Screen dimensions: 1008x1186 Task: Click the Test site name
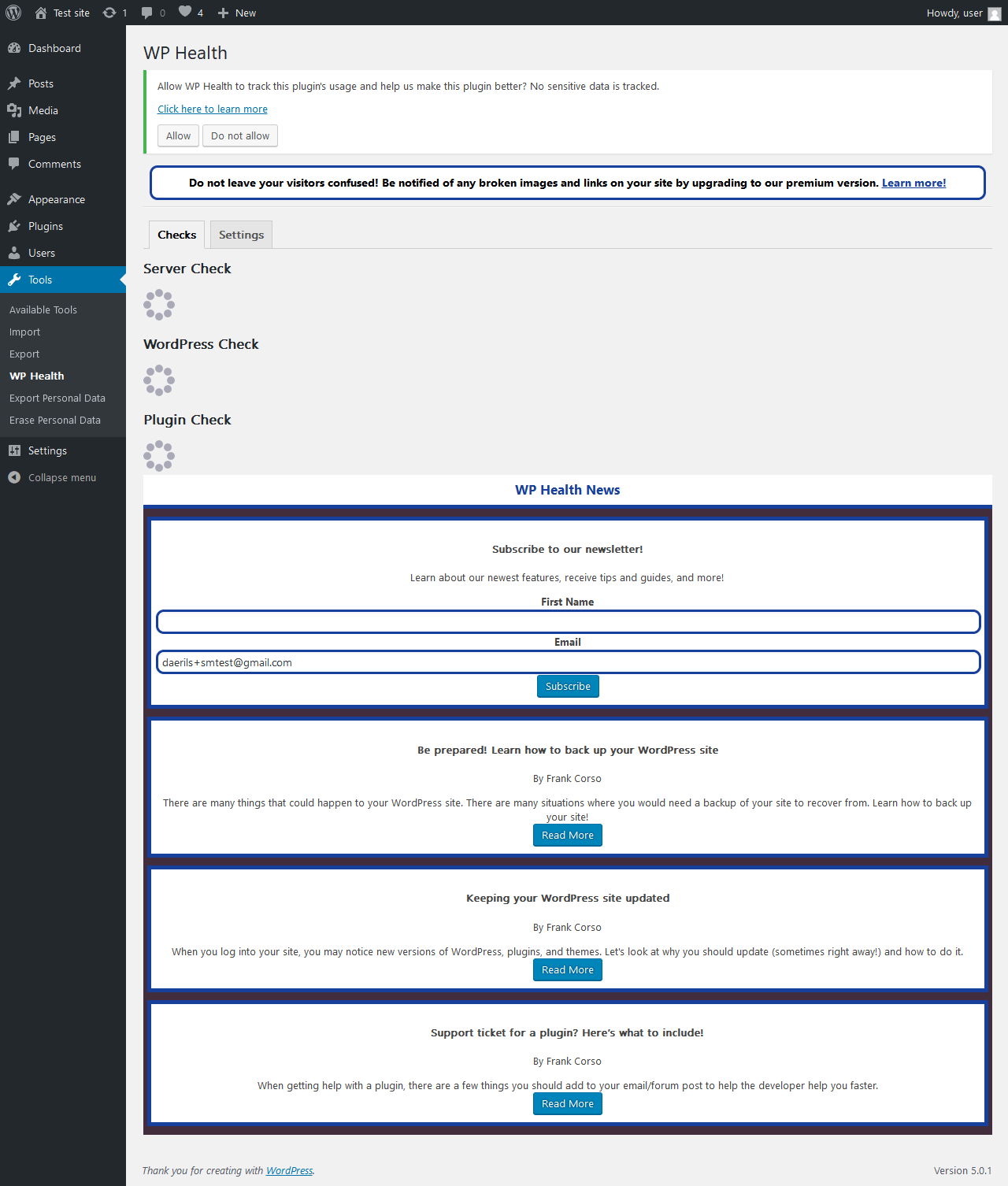coord(72,13)
